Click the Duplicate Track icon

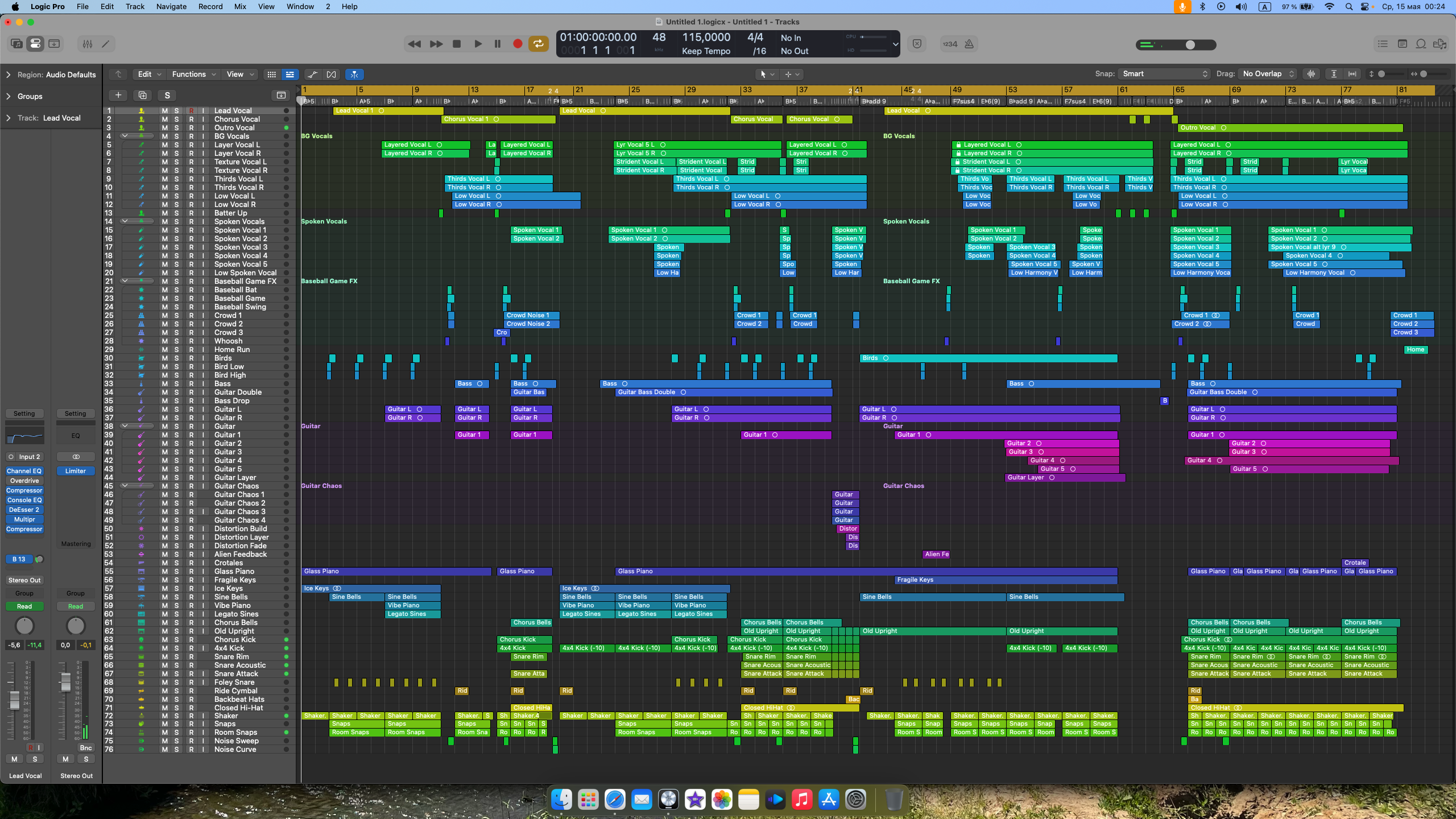[142, 95]
